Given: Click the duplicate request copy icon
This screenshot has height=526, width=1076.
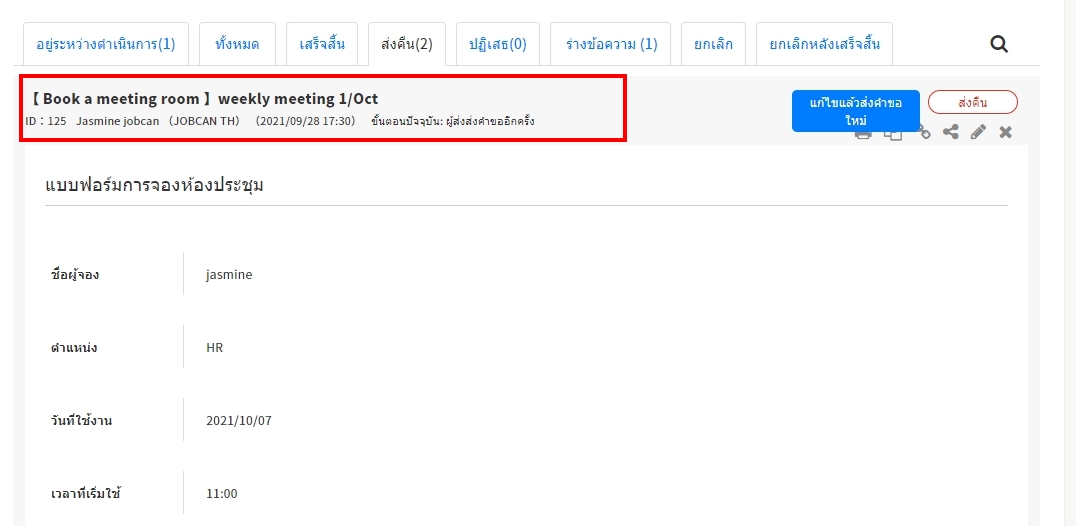Looking at the screenshot, I should click(894, 134).
